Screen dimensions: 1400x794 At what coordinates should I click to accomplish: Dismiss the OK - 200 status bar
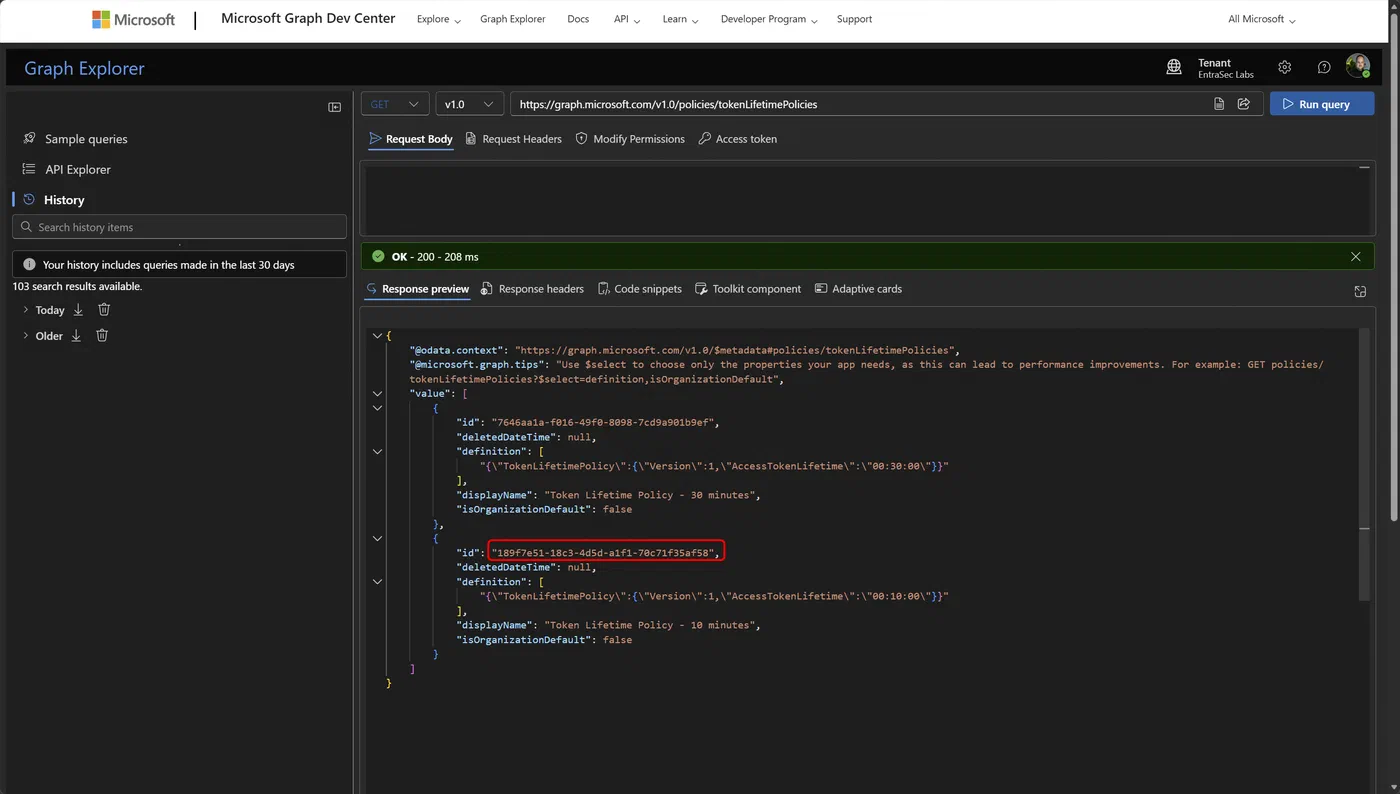point(1356,257)
